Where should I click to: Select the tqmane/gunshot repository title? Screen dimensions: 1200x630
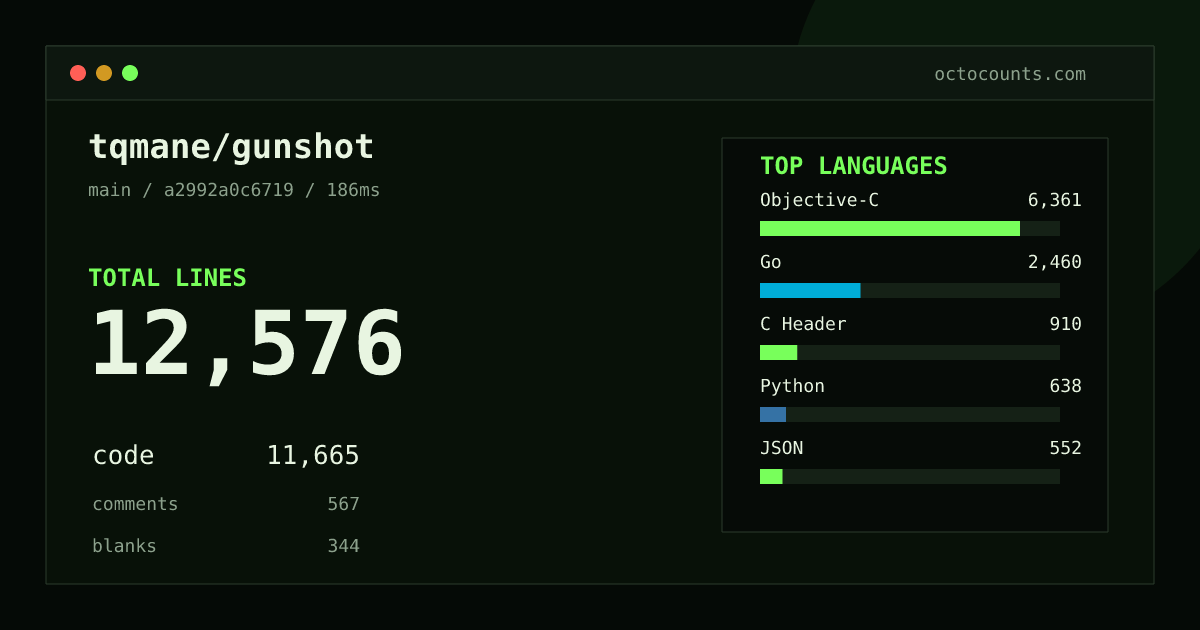coord(231,147)
